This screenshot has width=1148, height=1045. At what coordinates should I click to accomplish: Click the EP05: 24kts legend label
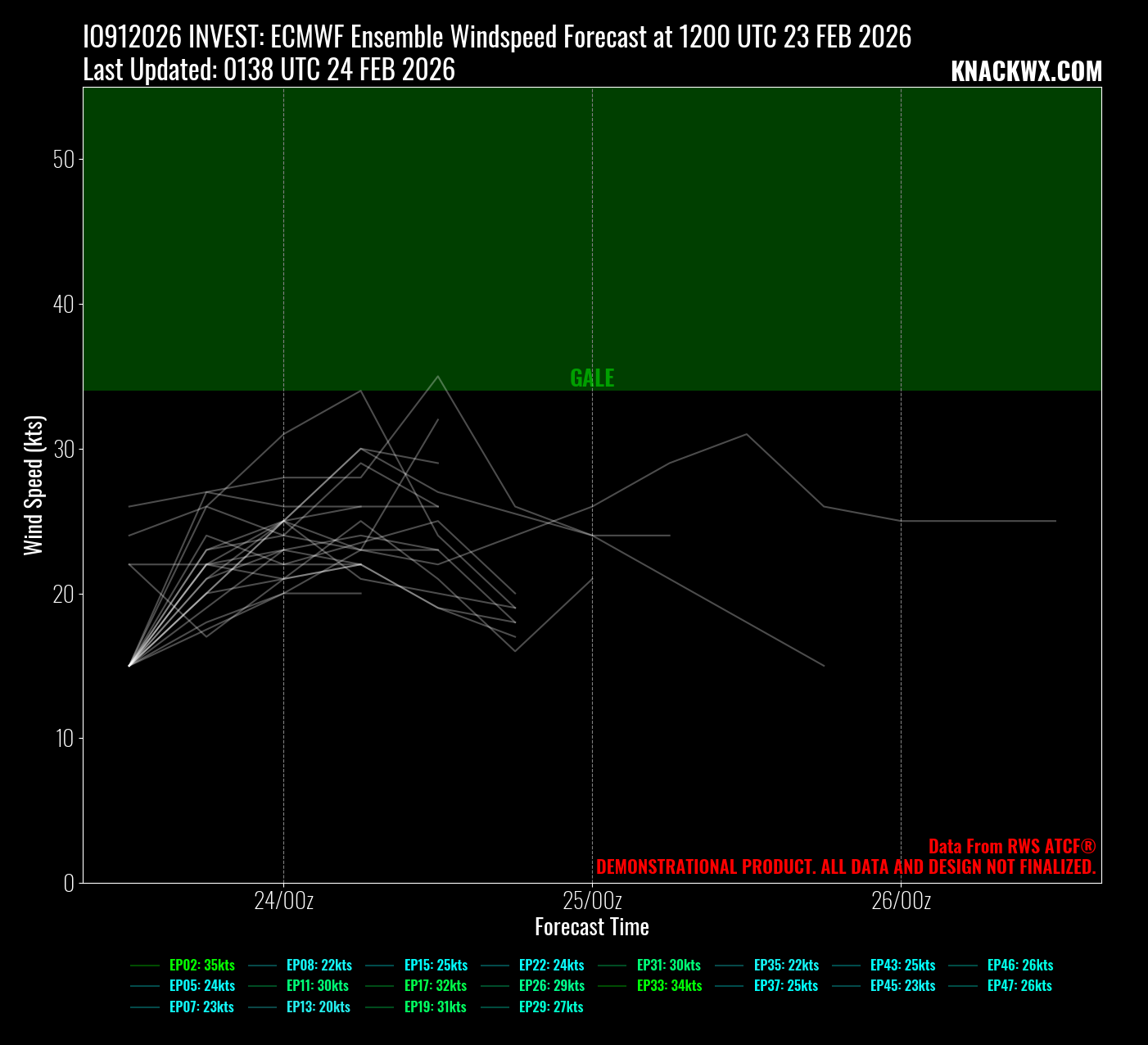point(201,986)
